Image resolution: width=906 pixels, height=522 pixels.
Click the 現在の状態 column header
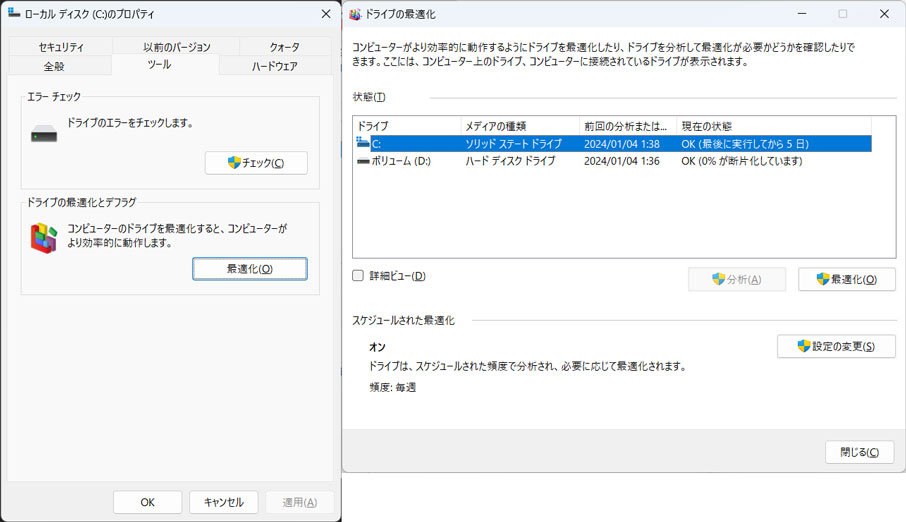pyautogui.click(x=774, y=126)
